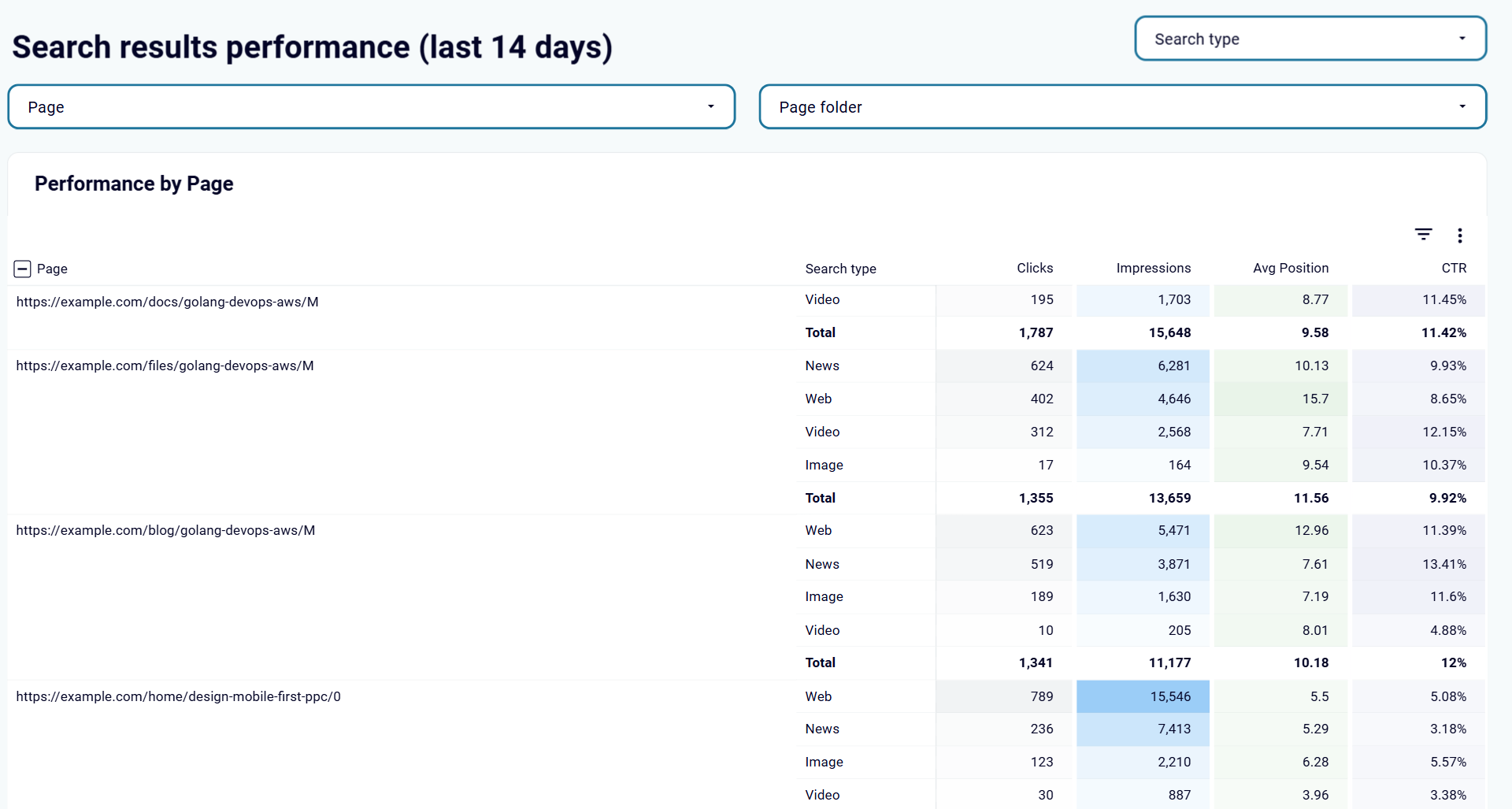
Task: Open the three-dot options menu
Action: coord(1459,235)
